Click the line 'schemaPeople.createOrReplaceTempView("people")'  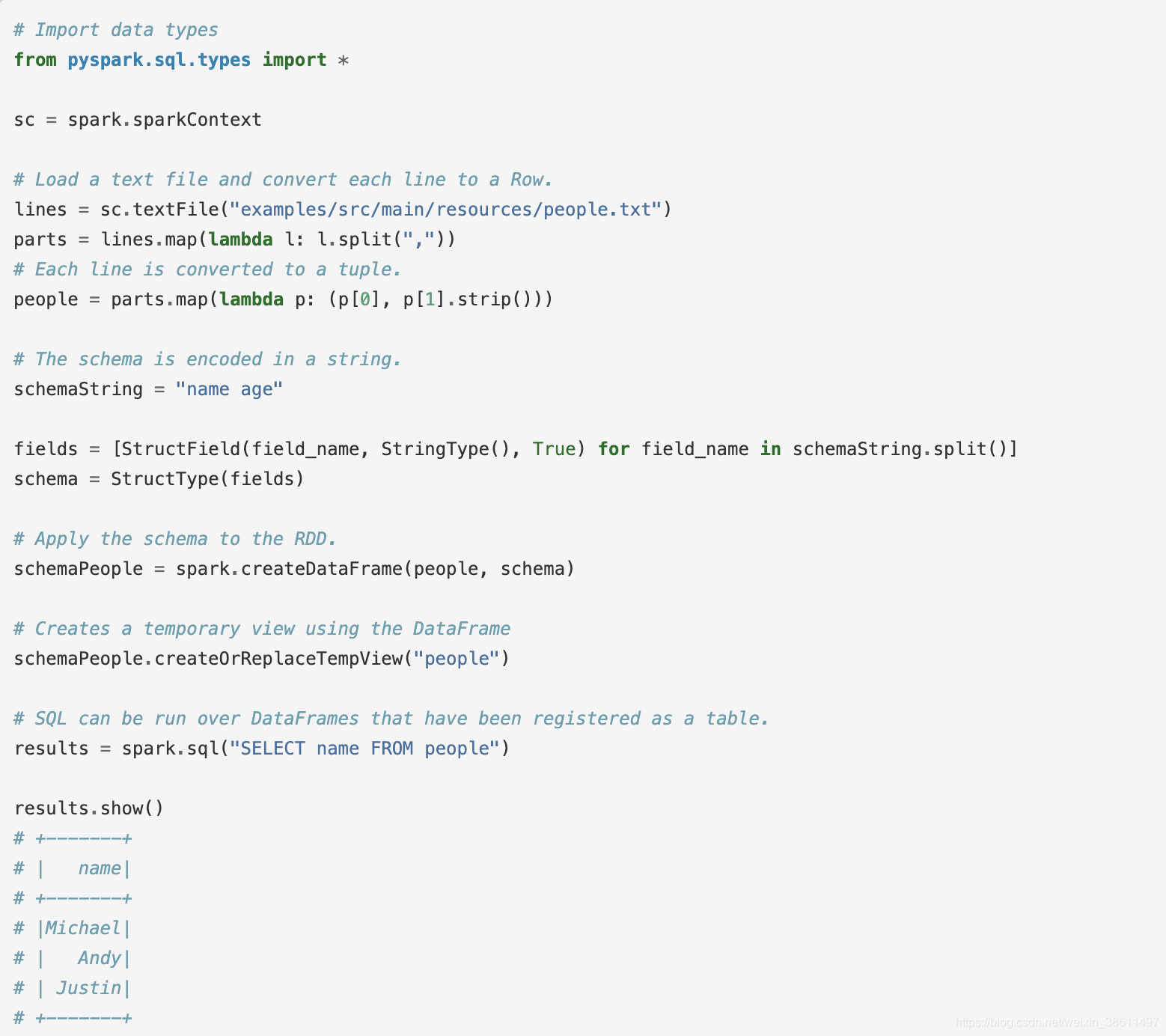tap(261, 659)
